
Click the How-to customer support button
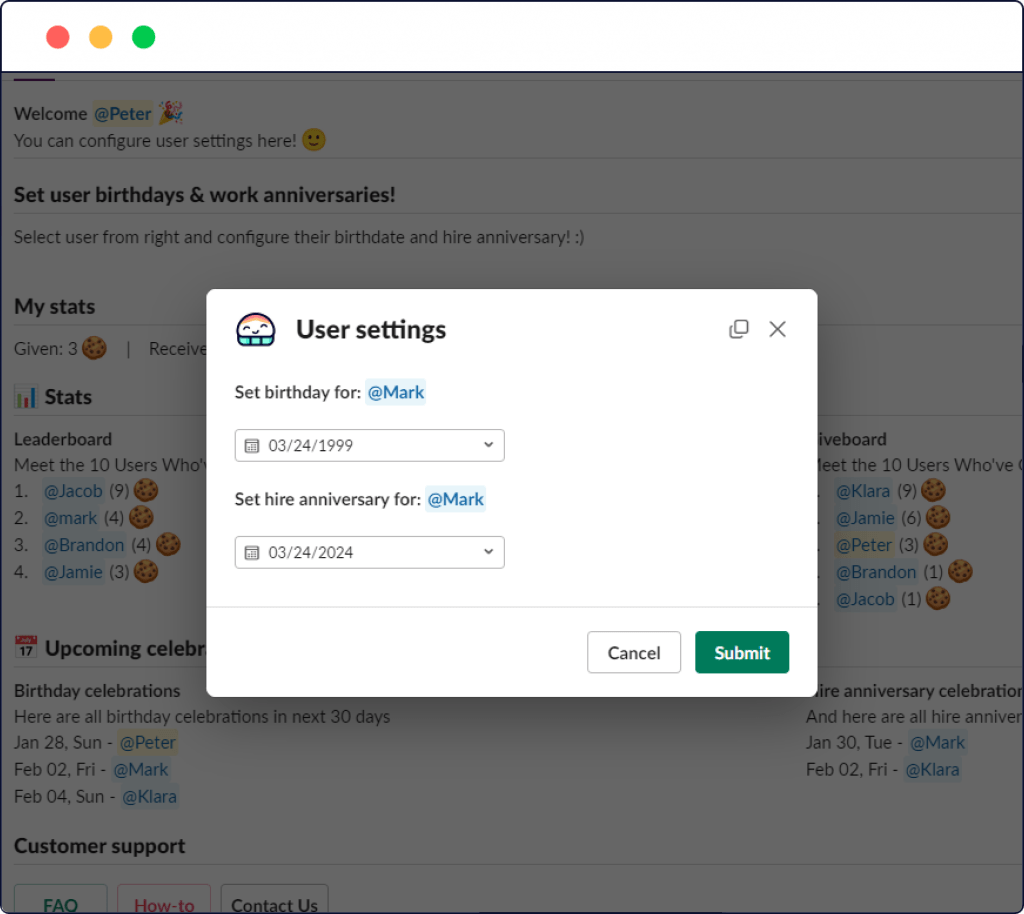tap(164, 903)
